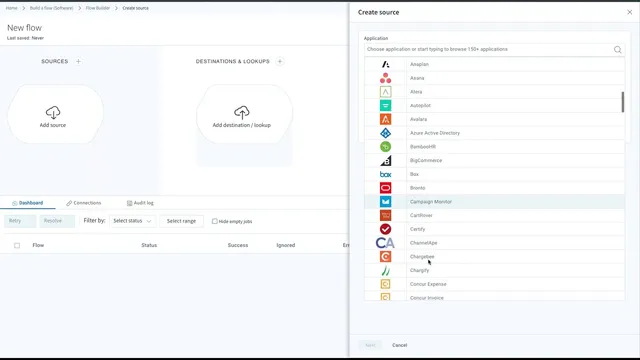Check the select-all checkbox beside Flow column
The image size is (640, 360).
pyautogui.click(x=17, y=245)
